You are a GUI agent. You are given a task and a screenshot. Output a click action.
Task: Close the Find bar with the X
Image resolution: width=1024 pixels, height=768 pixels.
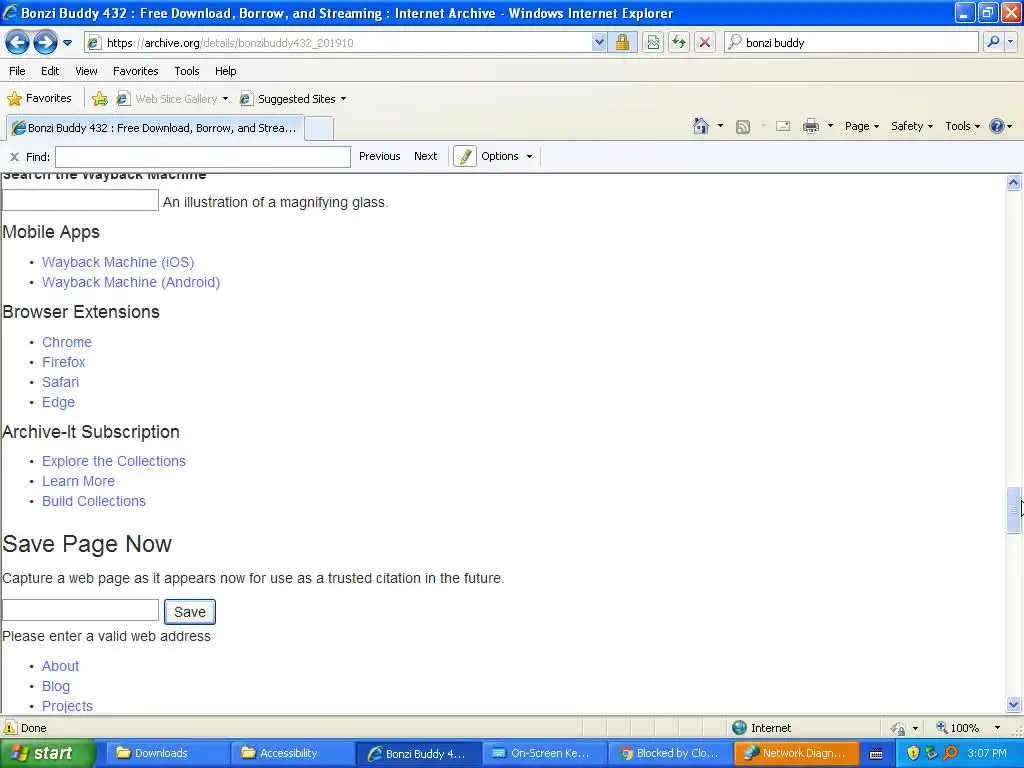pyautogui.click(x=14, y=157)
